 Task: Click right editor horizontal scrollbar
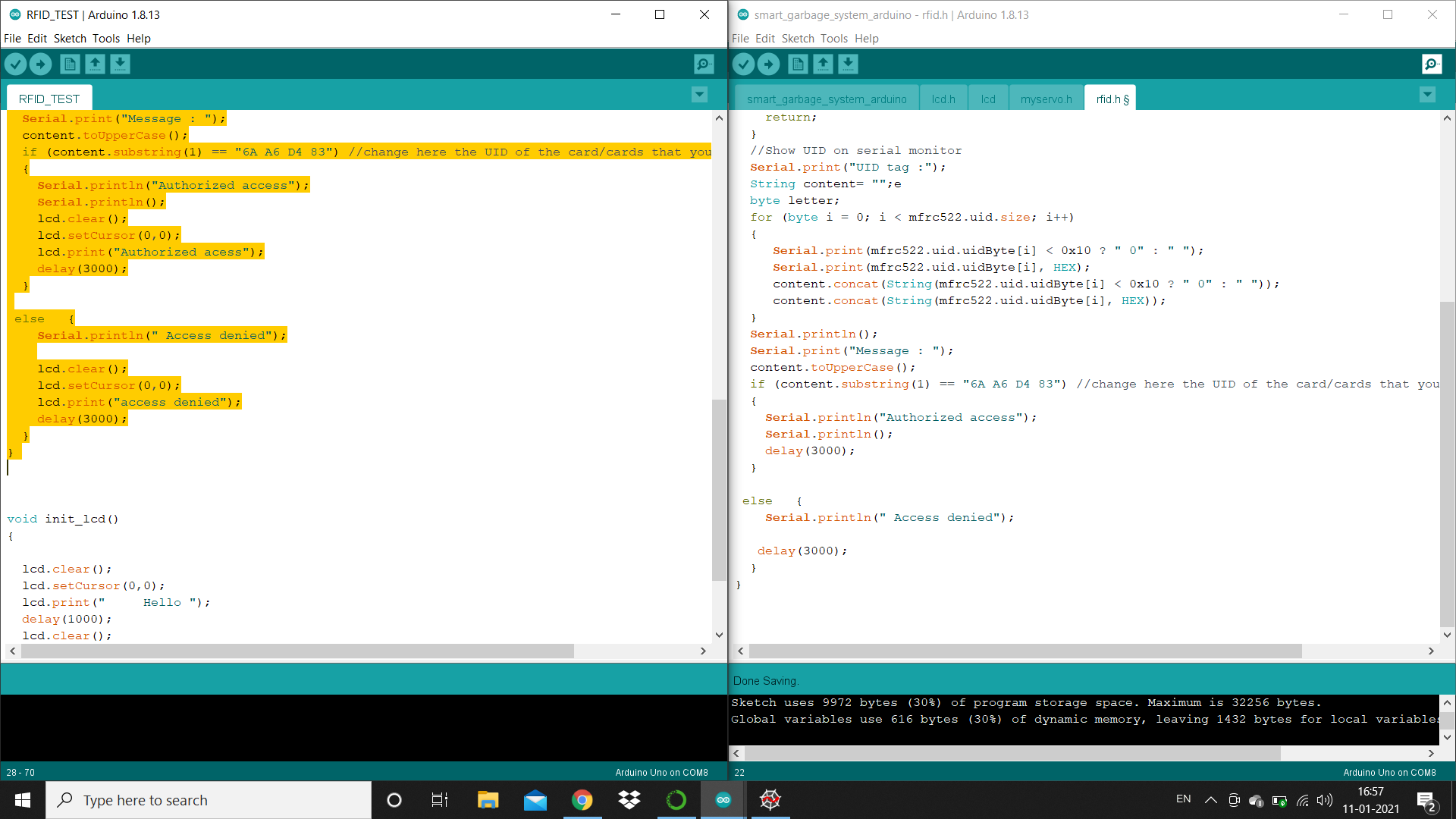[x=1025, y=651]
